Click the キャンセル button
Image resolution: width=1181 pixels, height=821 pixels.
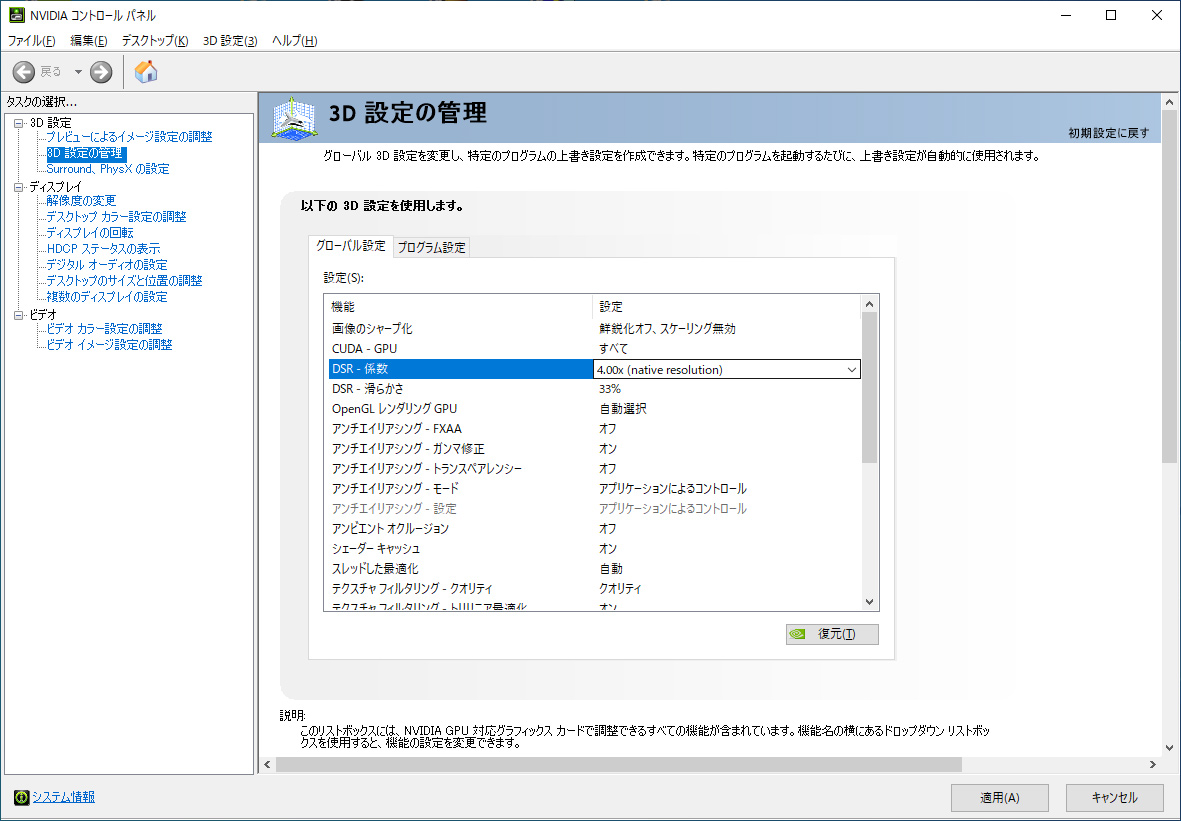(x=1114, y=798)
